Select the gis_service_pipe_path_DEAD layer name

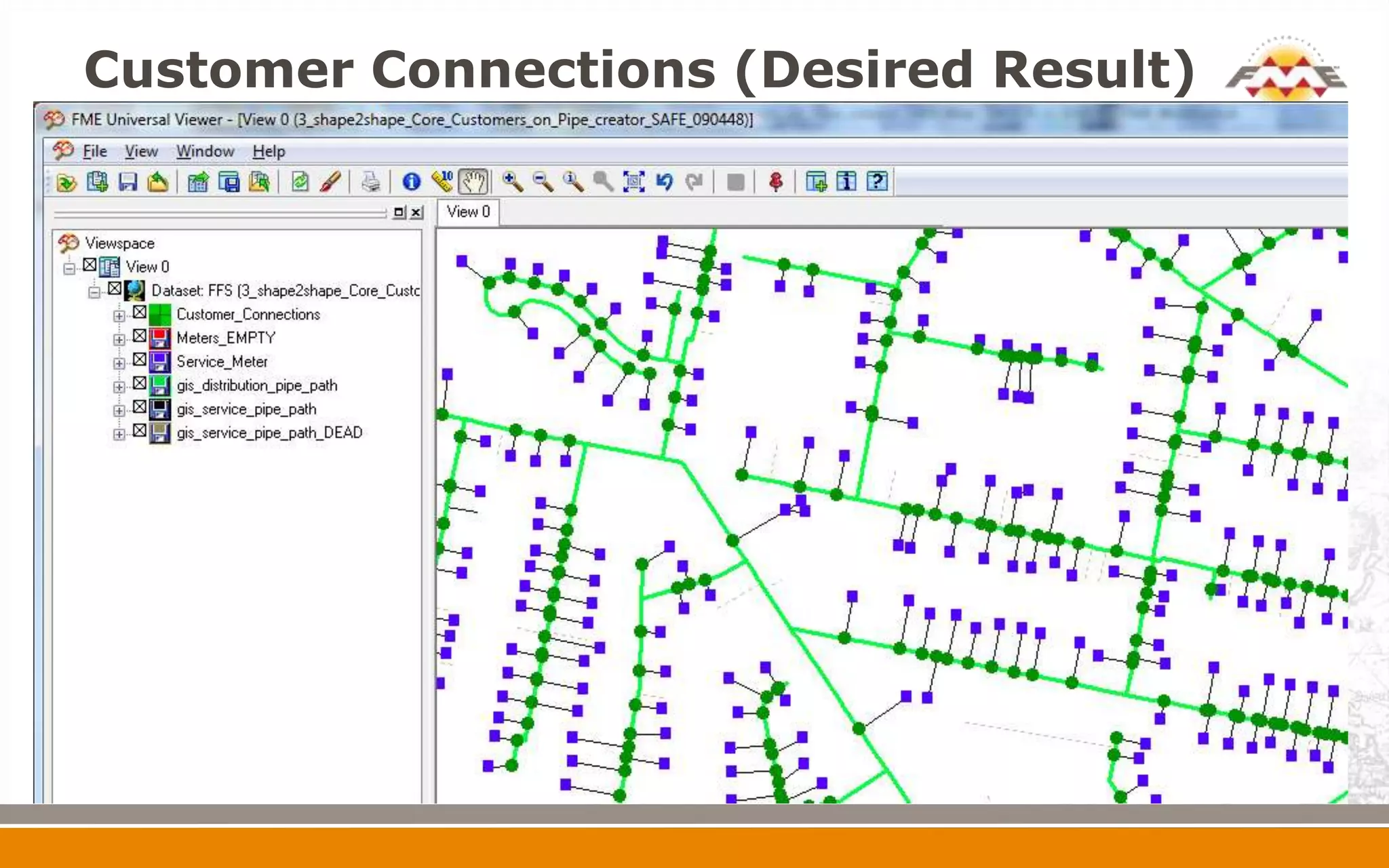[x=269, y=433]
